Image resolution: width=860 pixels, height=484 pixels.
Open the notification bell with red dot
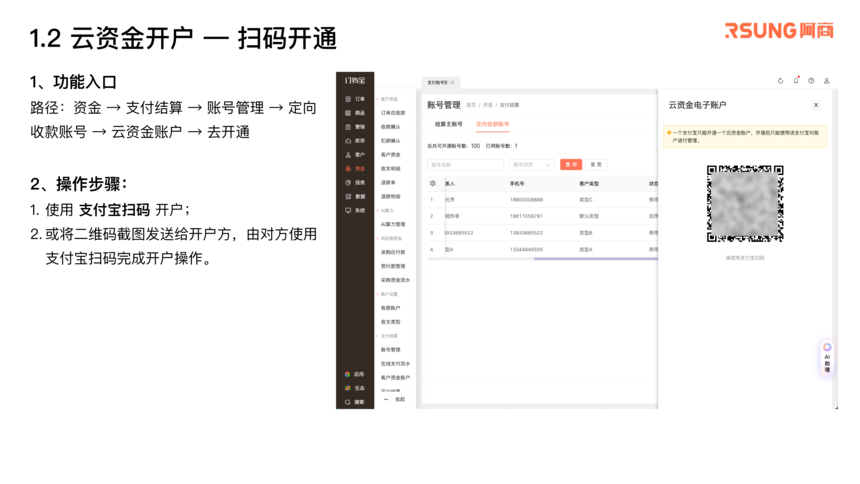click(796, 81)
